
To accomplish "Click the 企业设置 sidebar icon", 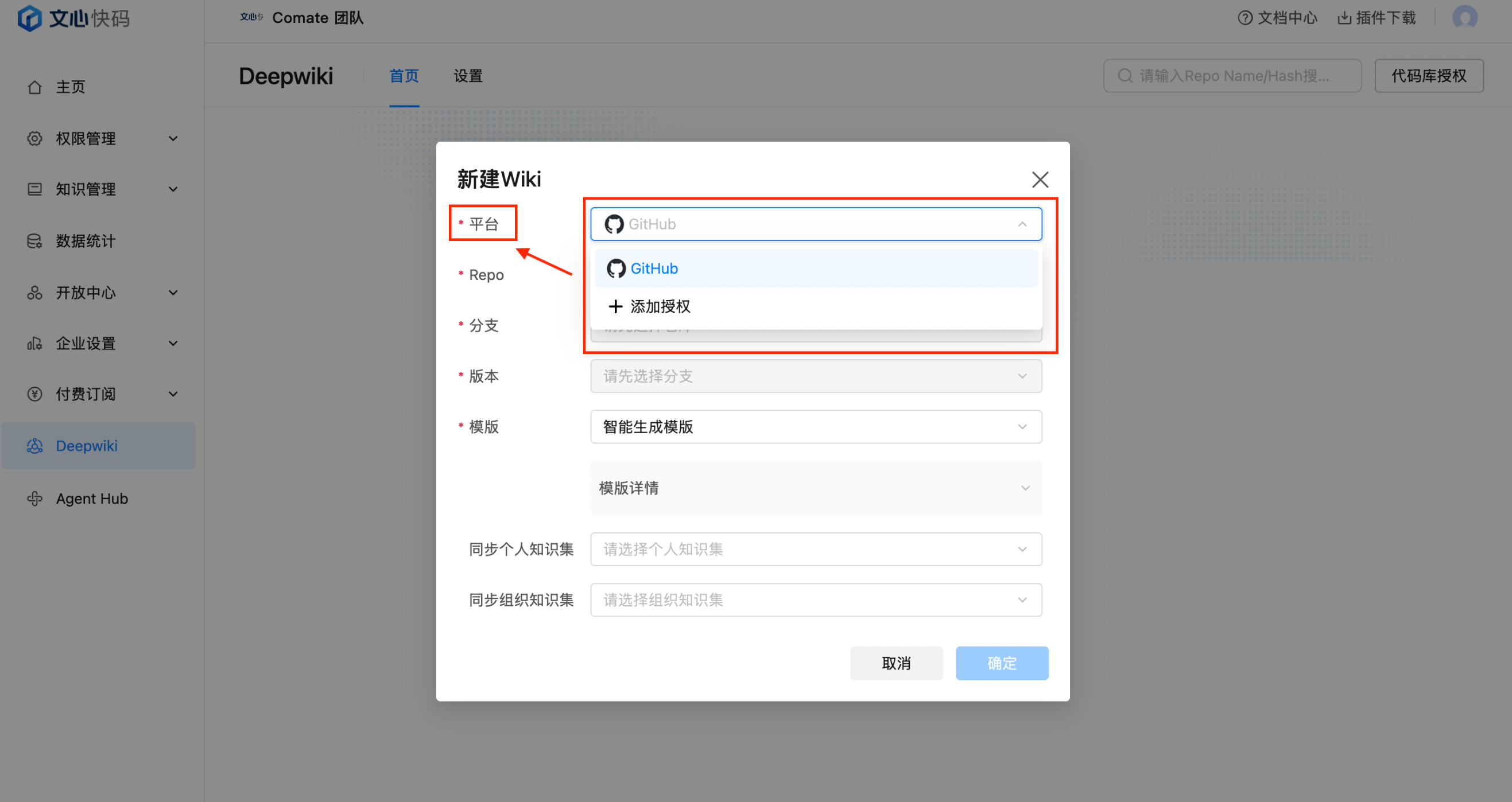I will coord(34,343).
